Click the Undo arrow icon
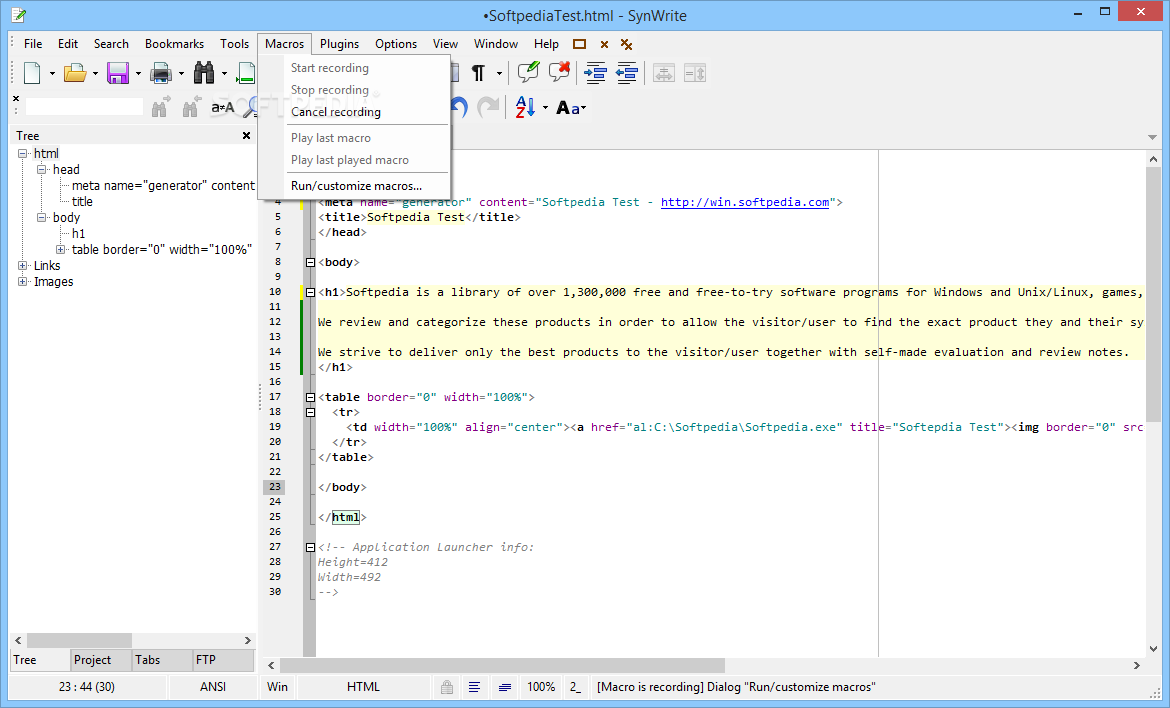The height and width of the screenshot is (708, 1170). [459, 108]
